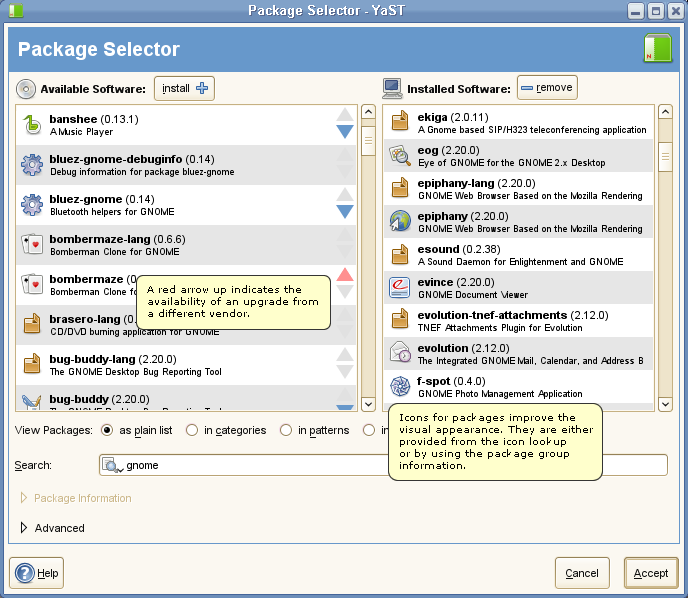Click the green YaST package icon in header

point(658,48)
